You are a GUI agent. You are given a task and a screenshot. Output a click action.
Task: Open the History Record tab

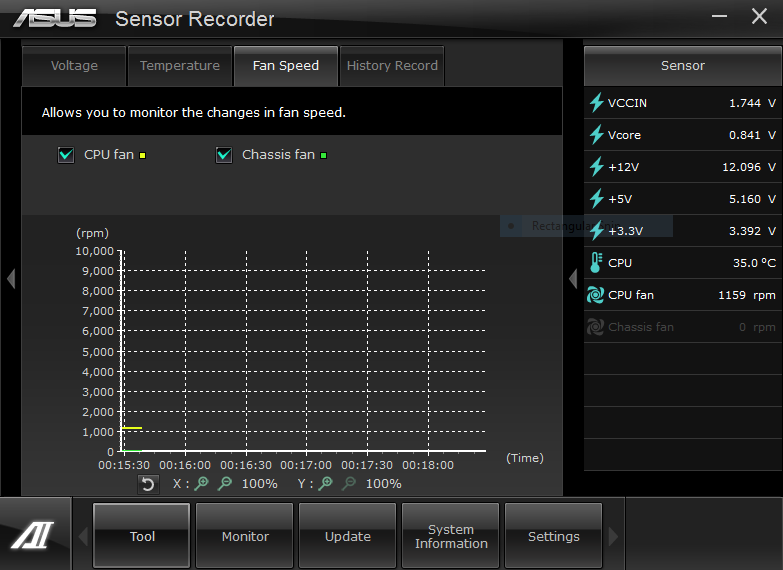pos(392,65)
